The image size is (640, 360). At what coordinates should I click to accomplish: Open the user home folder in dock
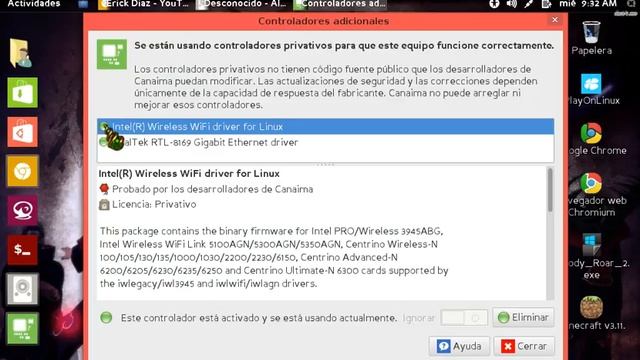coord(20,53)
